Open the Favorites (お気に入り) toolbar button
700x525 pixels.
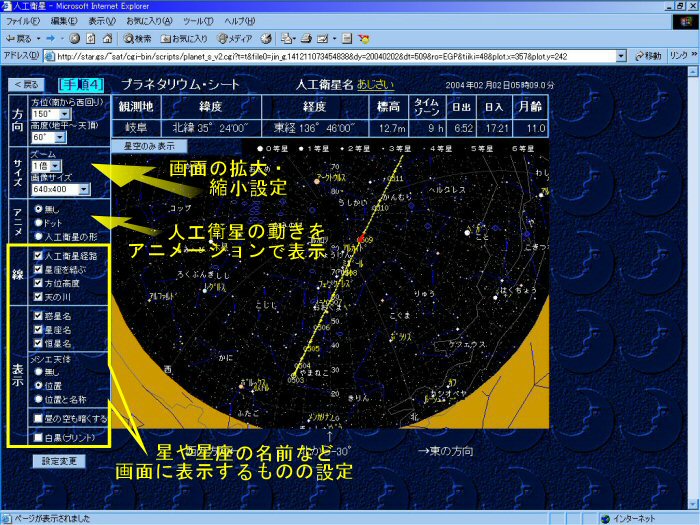pyautogui.click(x=184, y=39)
